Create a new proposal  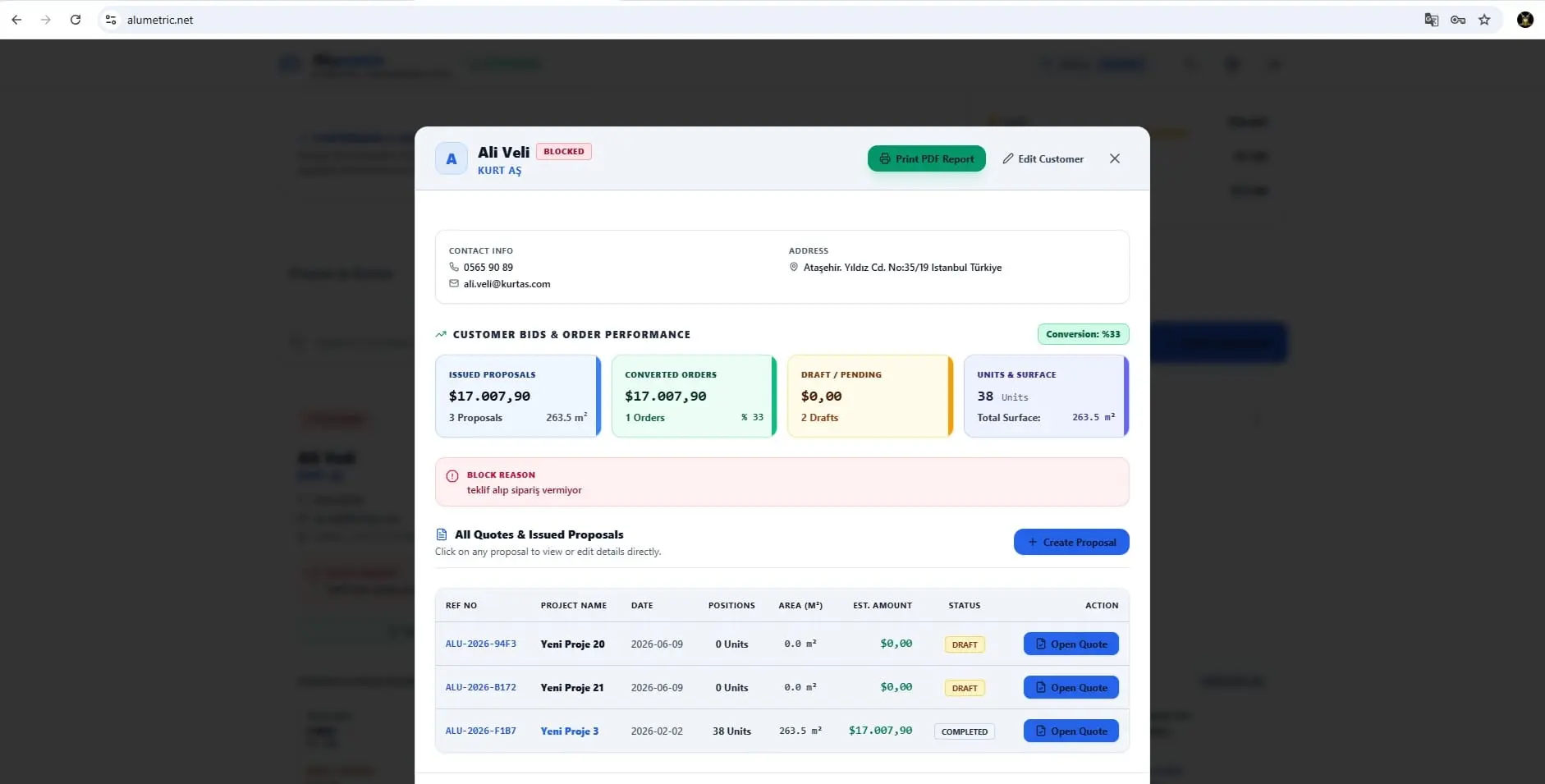coord(1071,542)
